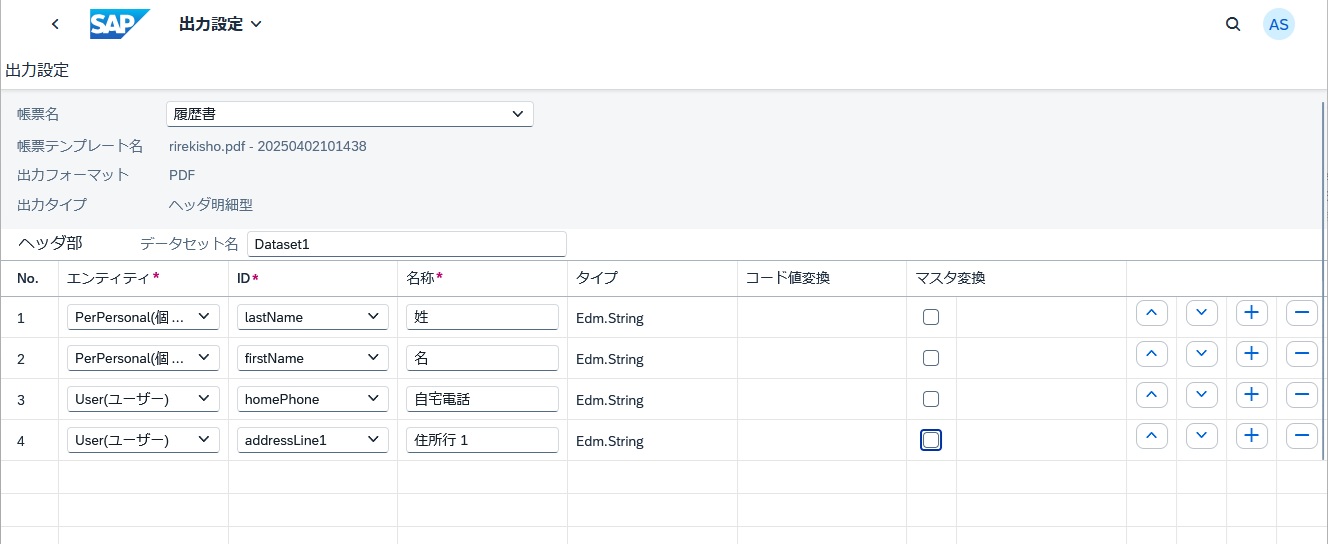Open the search magnifier icon
The height and width of the screenshot is (544, 1328).
1233,24
